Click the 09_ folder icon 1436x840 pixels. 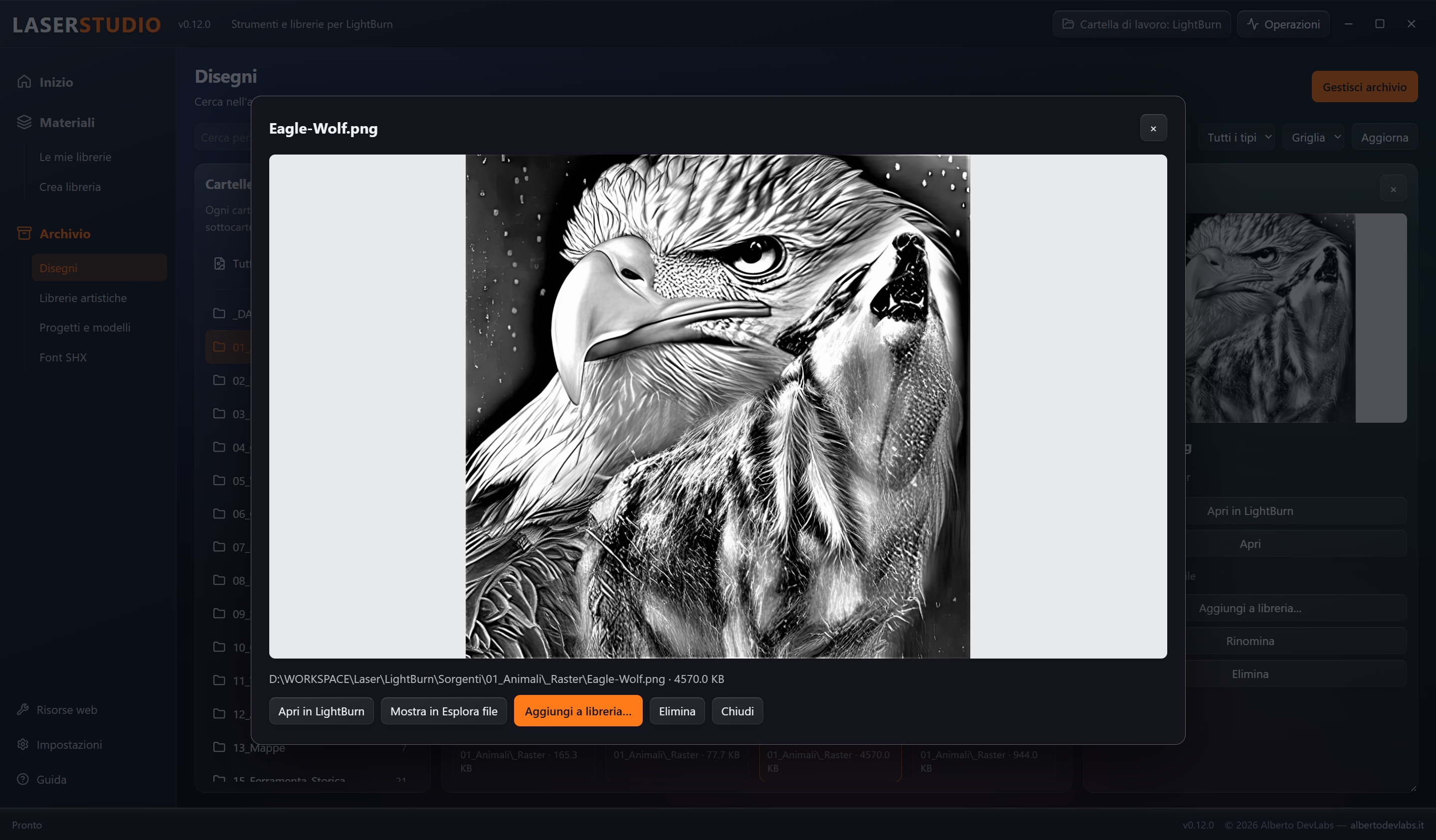pyautogui.click(x=219, y=613)
